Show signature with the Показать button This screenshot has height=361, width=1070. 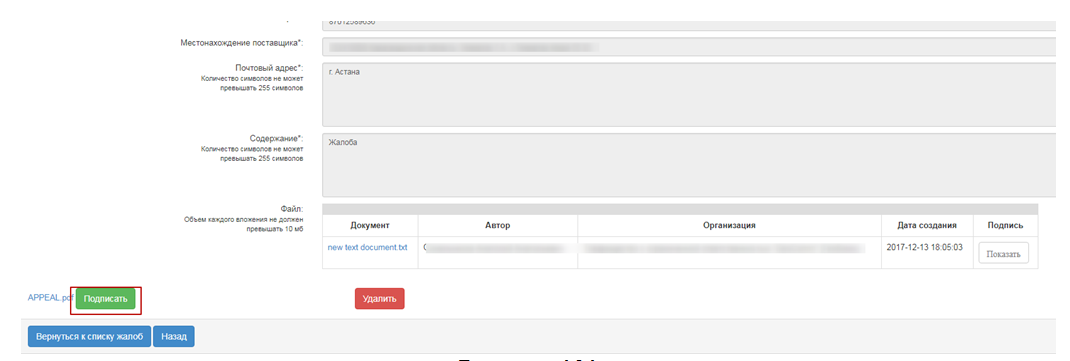point(1003,253)
